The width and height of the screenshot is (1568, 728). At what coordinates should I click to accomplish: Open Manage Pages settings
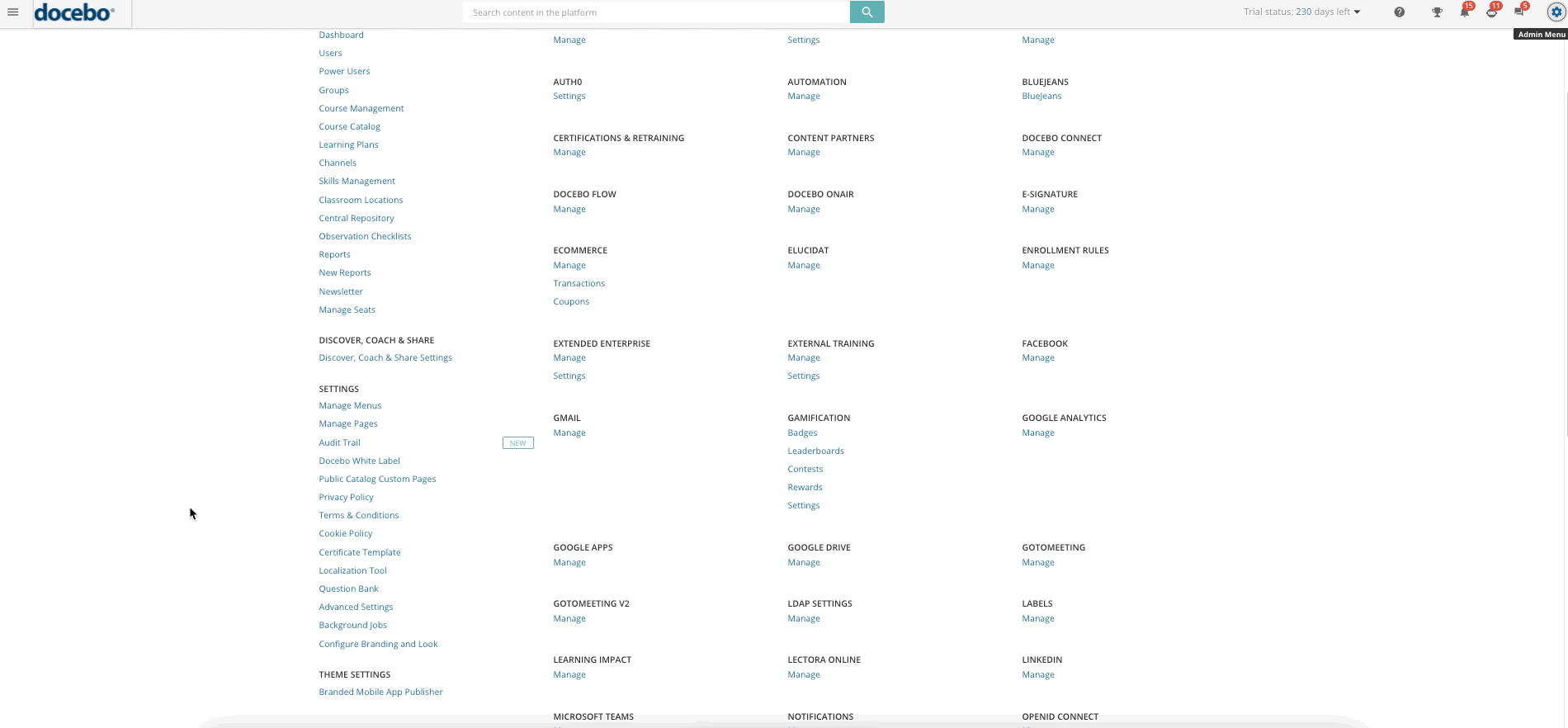click(348, 423)
